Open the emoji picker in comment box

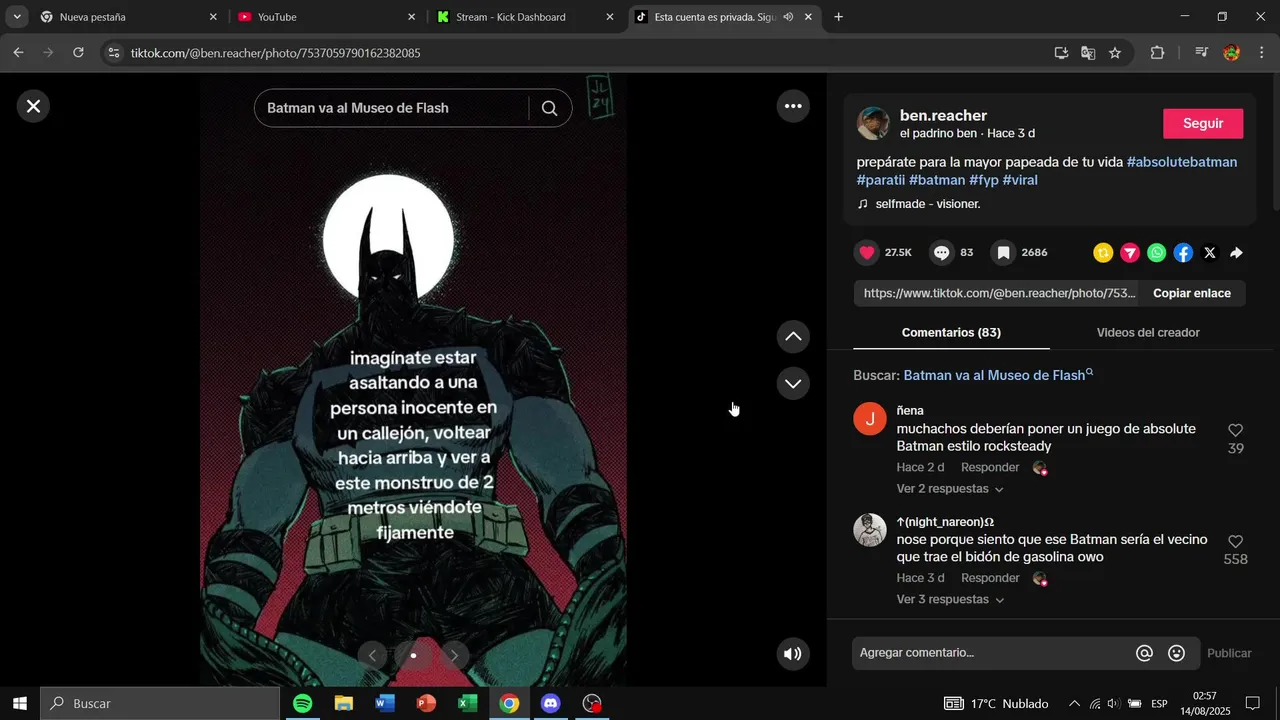[1177, 653]
